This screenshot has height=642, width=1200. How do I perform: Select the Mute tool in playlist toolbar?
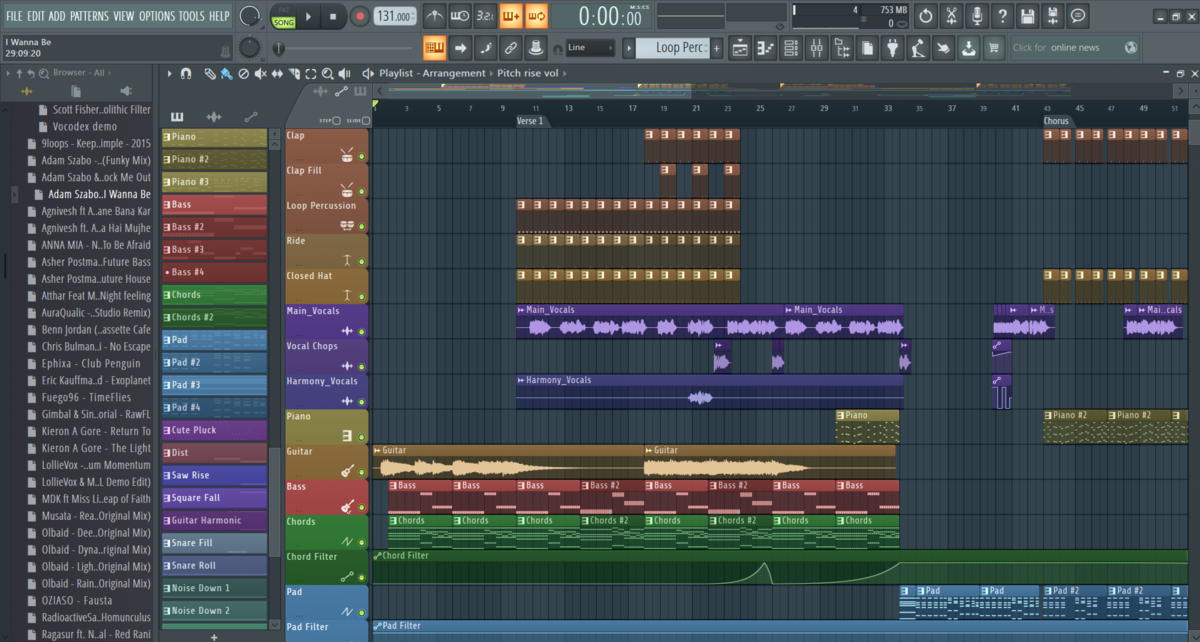pyautogui.click(x=260, y=73)
